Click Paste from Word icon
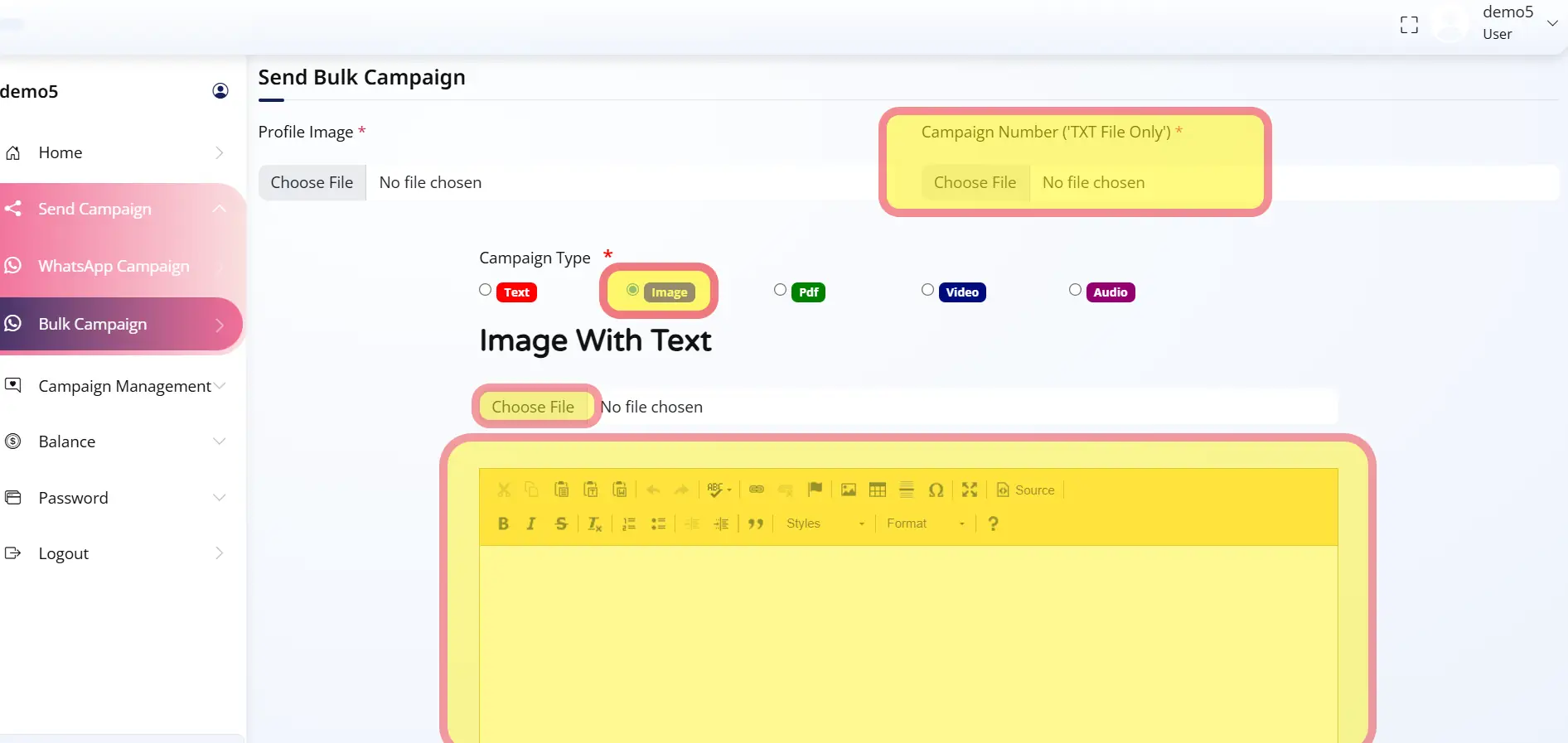Image resolution: width=1568 pixels, height=743 pixels. pos(619,490)
